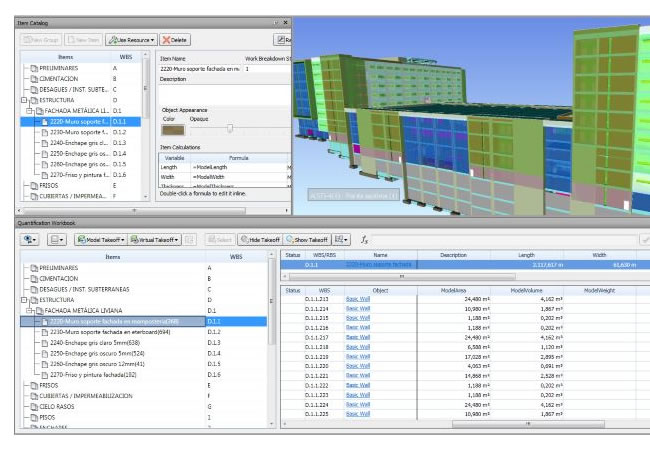This screenshot has width=650, height=450.
Task: Click Delete in the Item Catalog toolbar
Action: [x=175, y=40]
